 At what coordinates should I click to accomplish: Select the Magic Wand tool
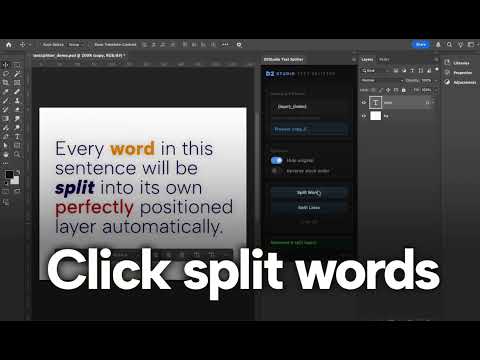point(17,74)
